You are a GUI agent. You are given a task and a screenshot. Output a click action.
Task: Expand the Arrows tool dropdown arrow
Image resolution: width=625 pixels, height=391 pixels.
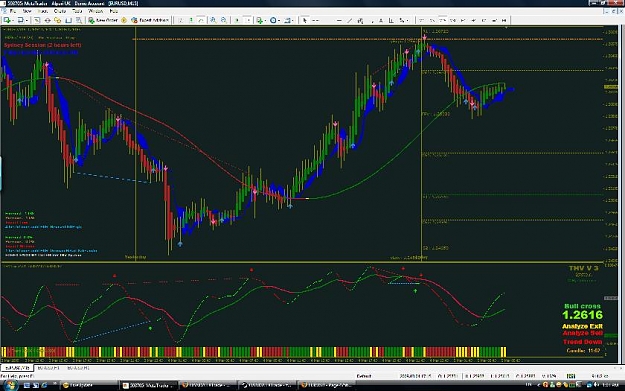point(407,20)
